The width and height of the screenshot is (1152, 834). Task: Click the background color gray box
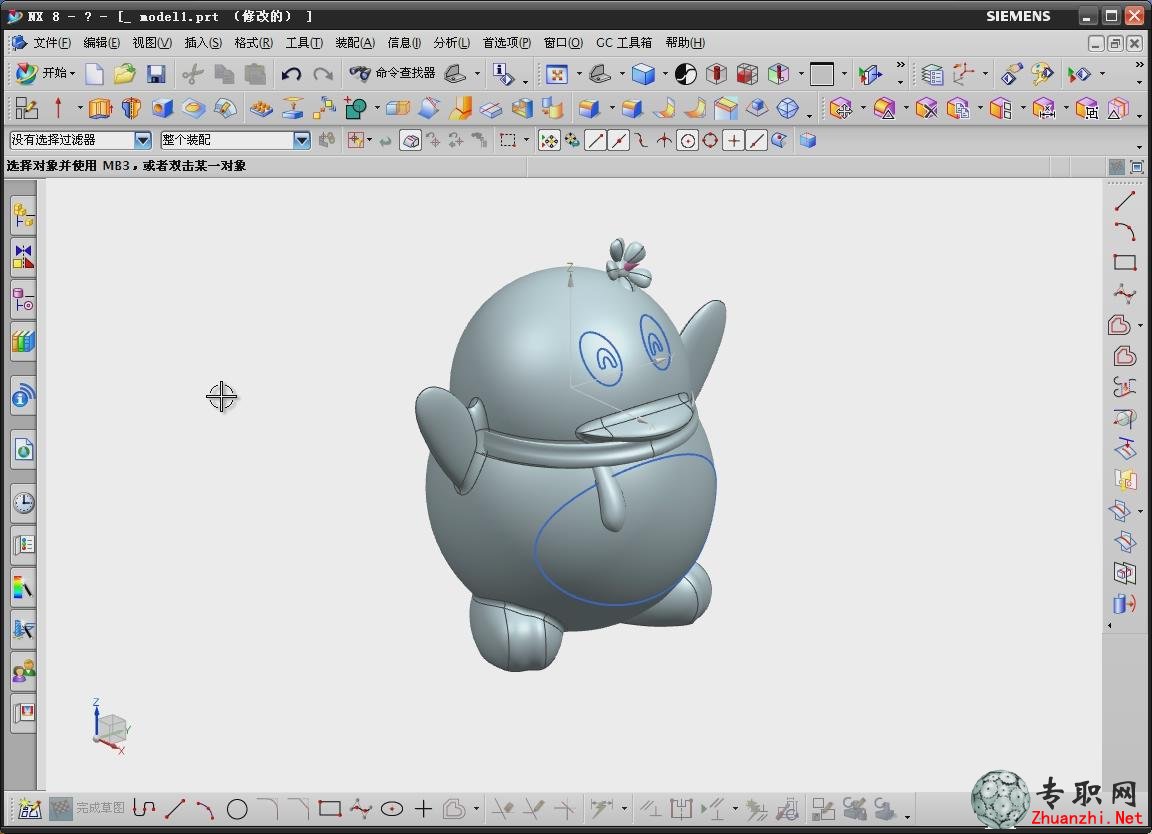point(821,73)
